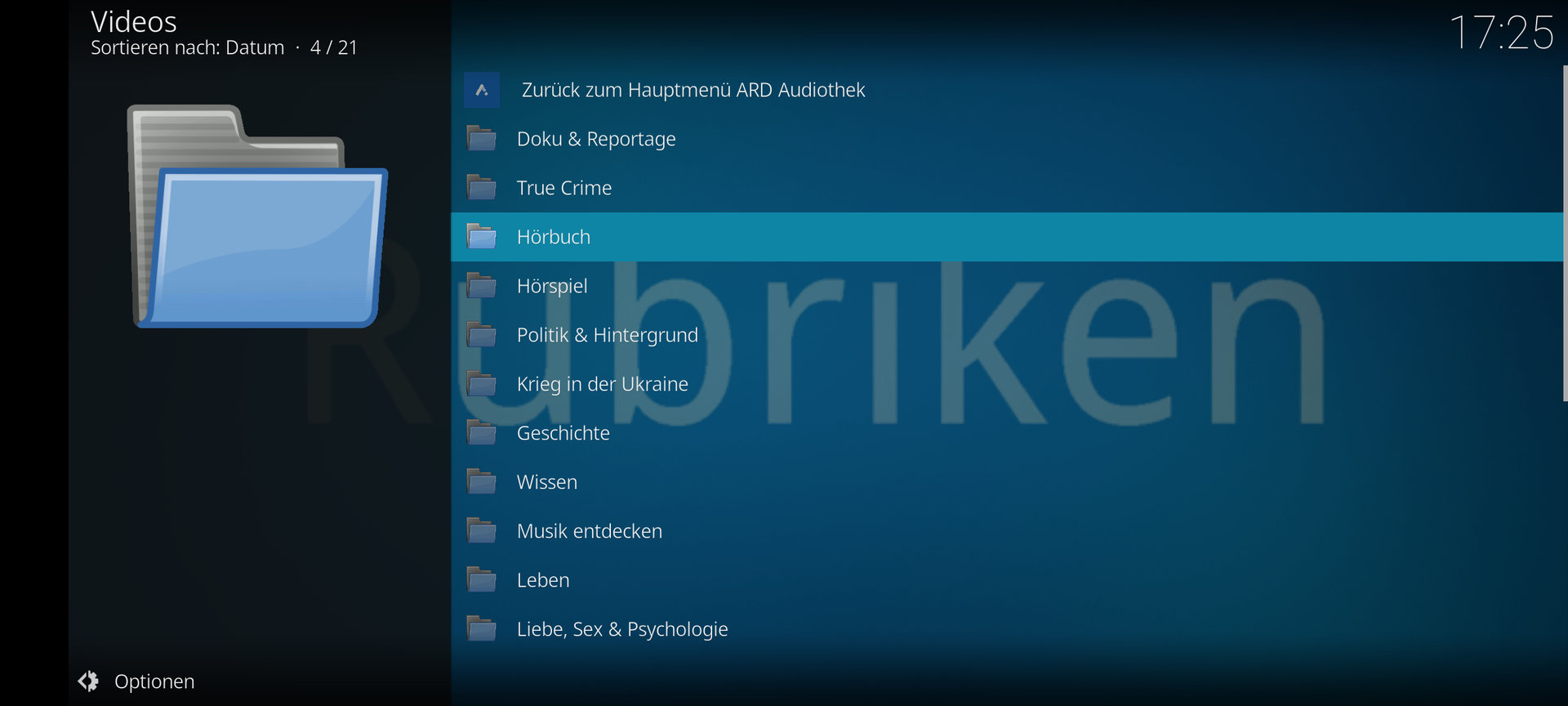Viewport: 1568px width, 706px height.
Task: Click the Politik & Hintergrund folder icon
Action: (482, 335)
